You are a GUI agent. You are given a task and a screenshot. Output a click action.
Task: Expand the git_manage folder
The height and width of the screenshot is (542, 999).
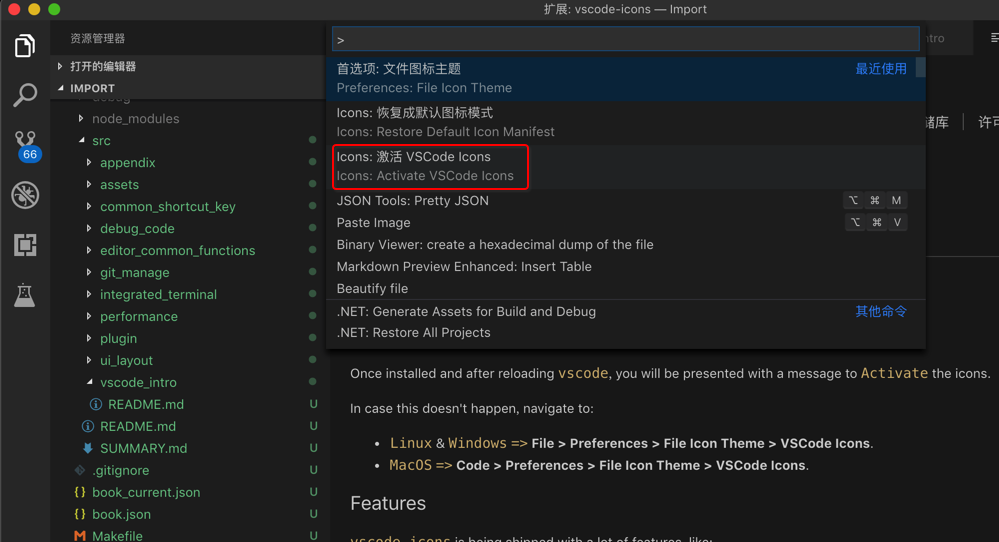(89, 272)
